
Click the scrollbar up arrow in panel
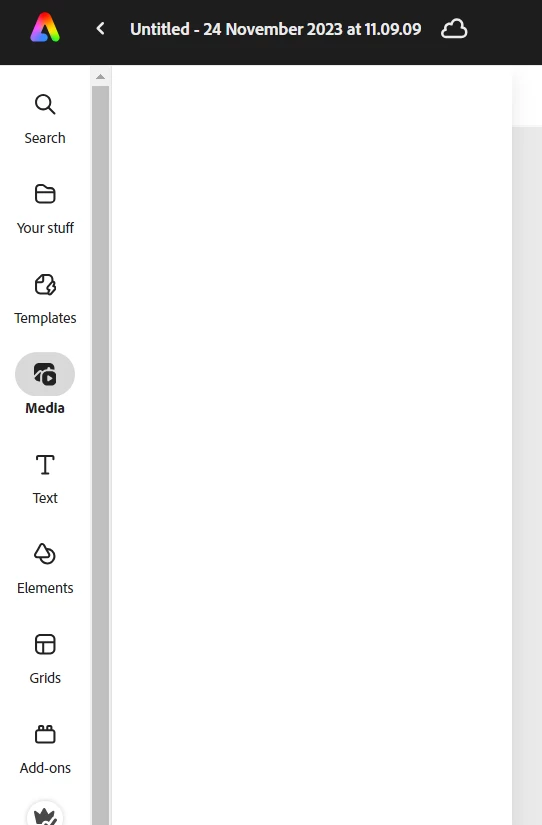coord(101,77)
